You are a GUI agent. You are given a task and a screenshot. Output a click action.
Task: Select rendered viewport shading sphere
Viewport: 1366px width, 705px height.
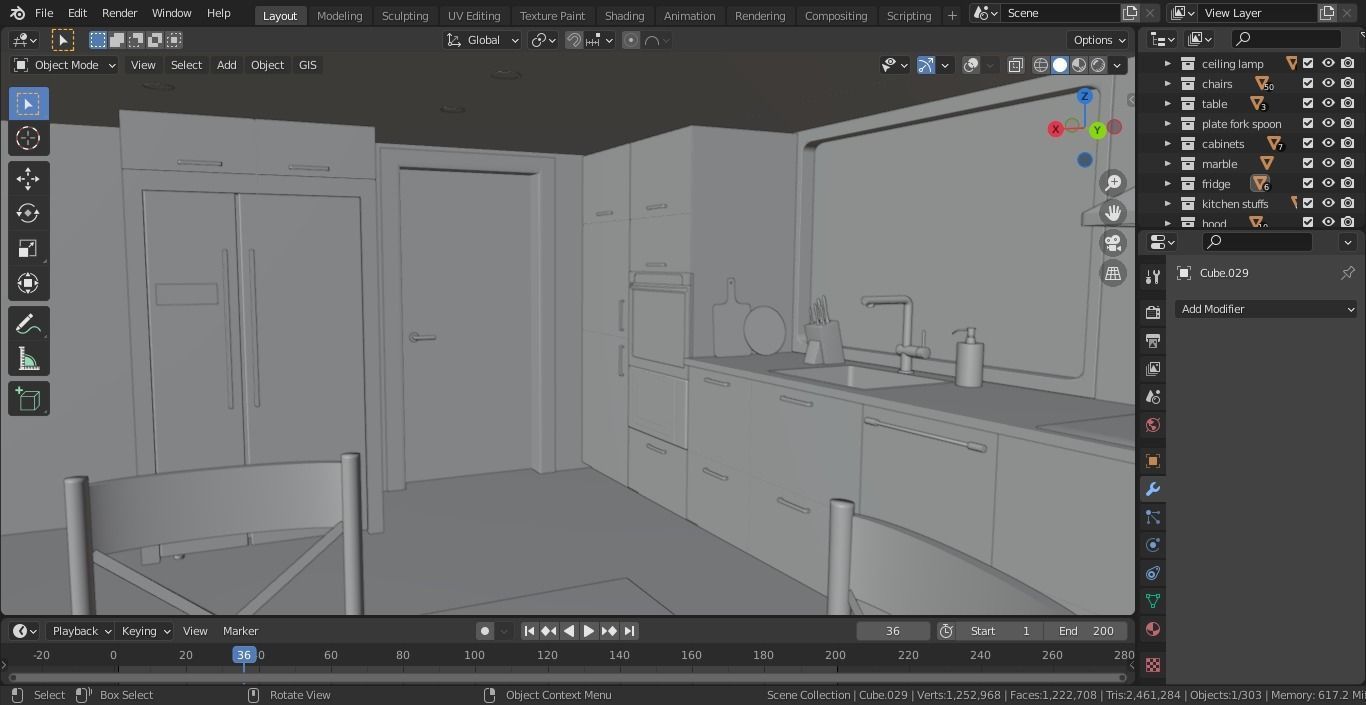pos(1098,65)
